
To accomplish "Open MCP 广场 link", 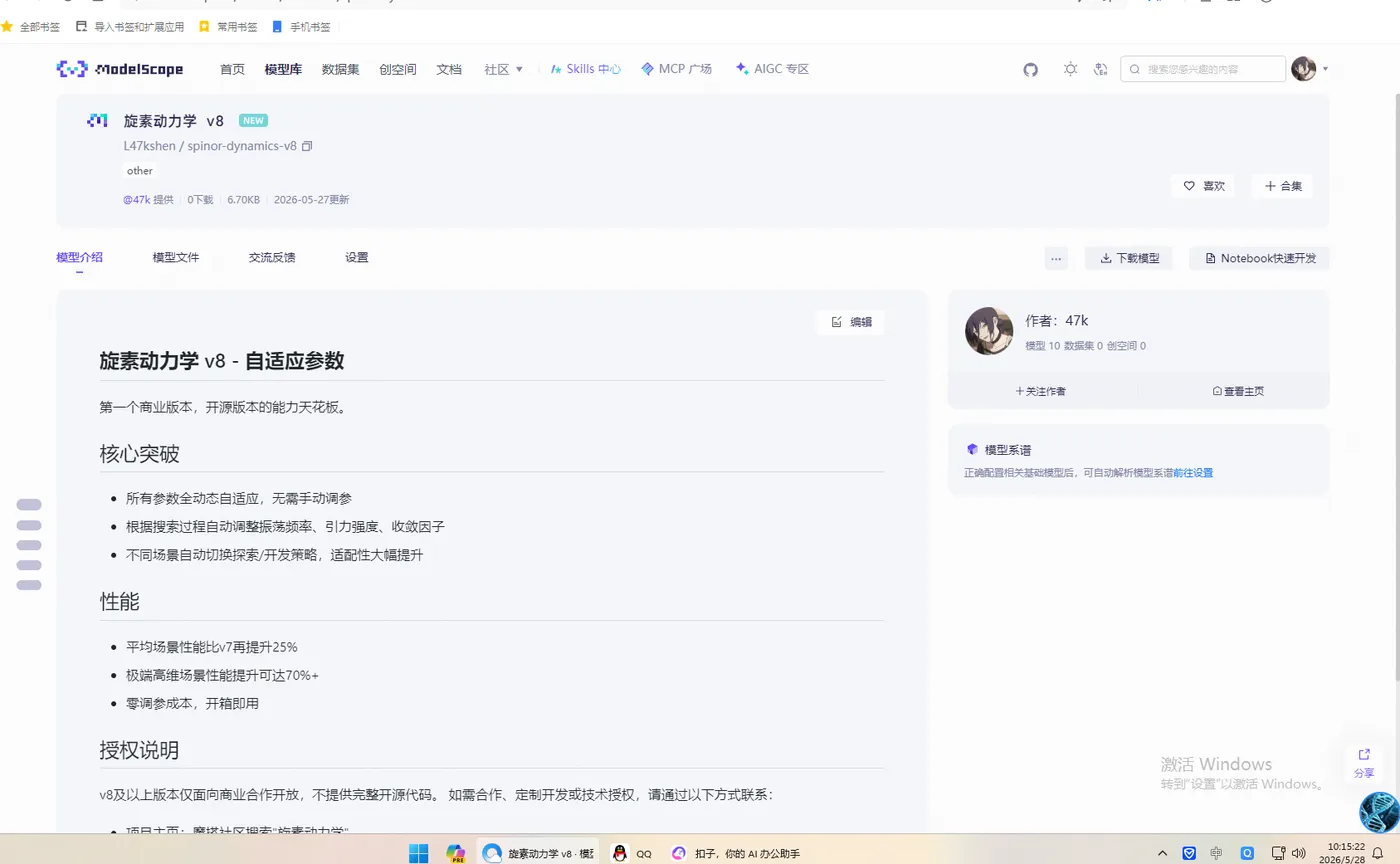I will (677, 69).
